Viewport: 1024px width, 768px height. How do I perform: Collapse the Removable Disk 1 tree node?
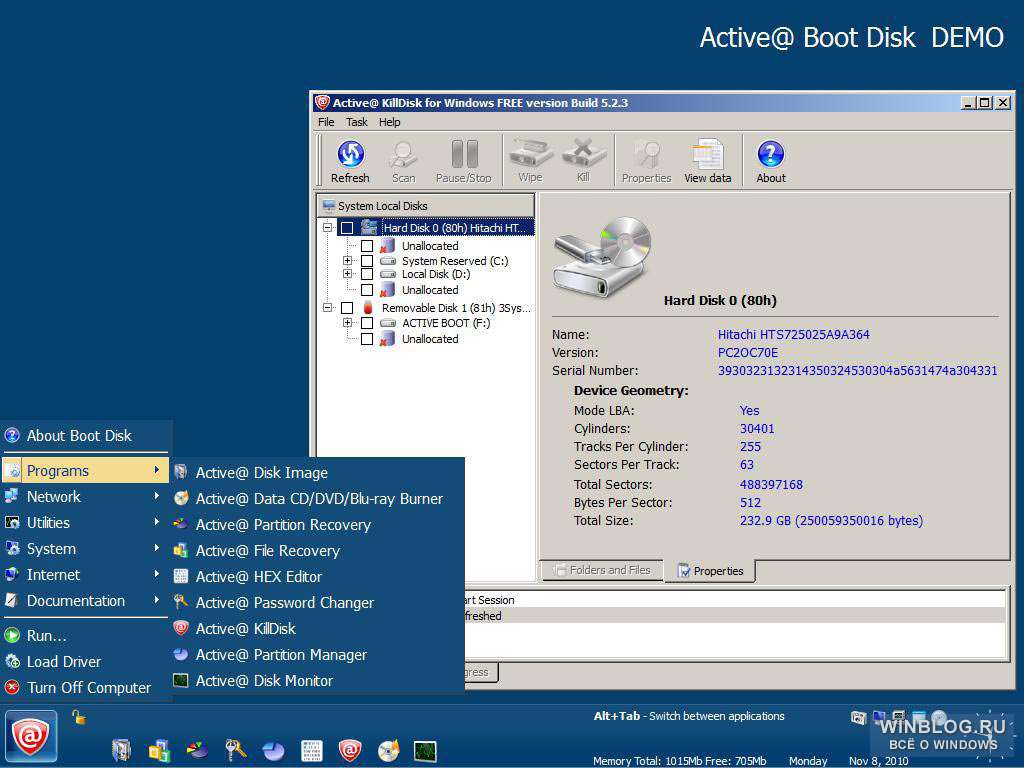328,308
